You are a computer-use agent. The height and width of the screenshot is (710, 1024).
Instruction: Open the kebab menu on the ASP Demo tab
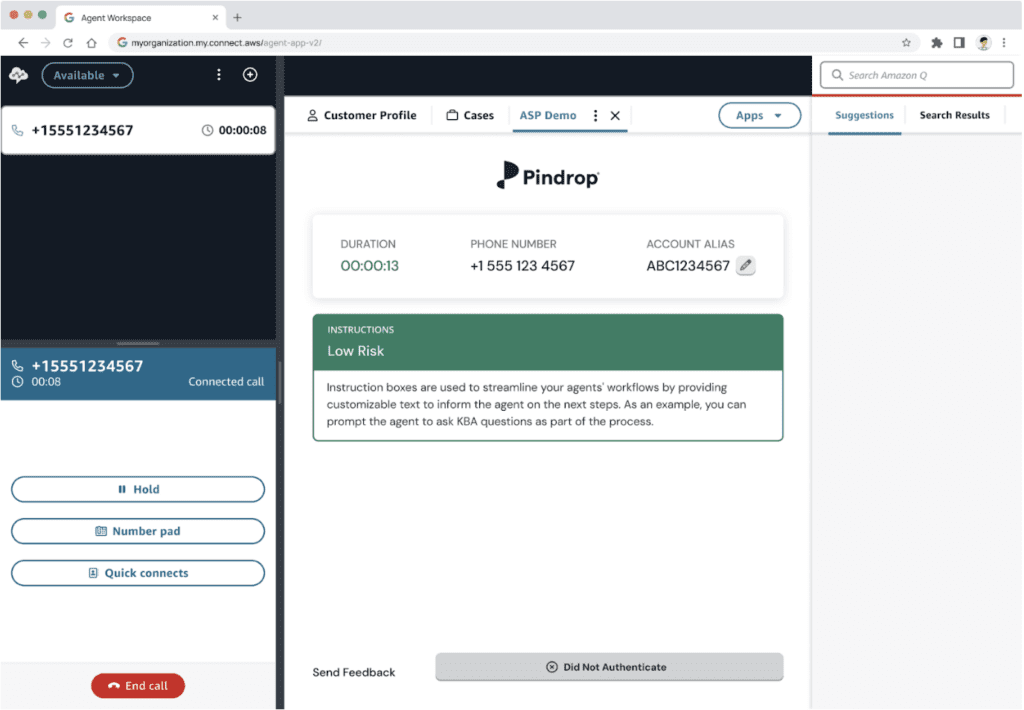click(594, 115)
